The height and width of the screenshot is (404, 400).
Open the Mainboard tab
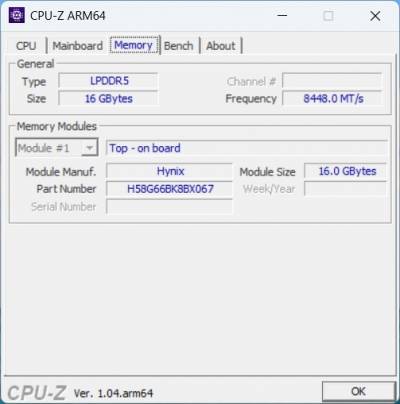78,46
